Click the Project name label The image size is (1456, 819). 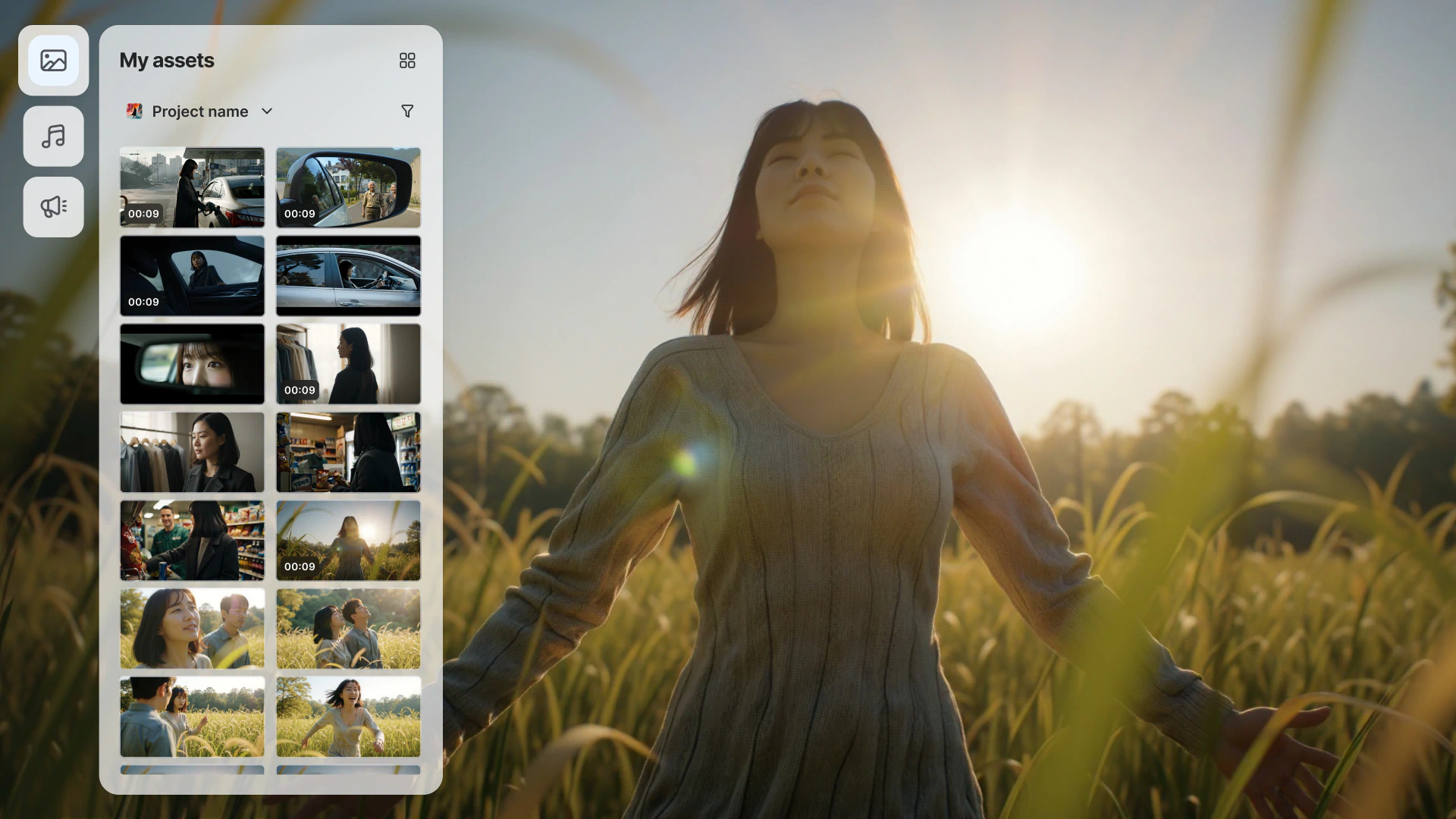[x=200, y=111]
